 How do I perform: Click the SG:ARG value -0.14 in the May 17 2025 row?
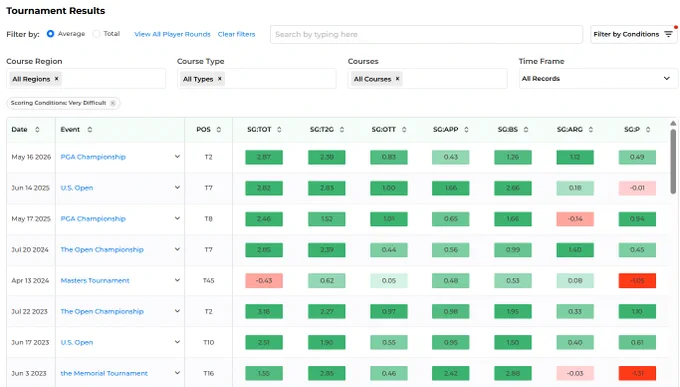click(575, 219)
